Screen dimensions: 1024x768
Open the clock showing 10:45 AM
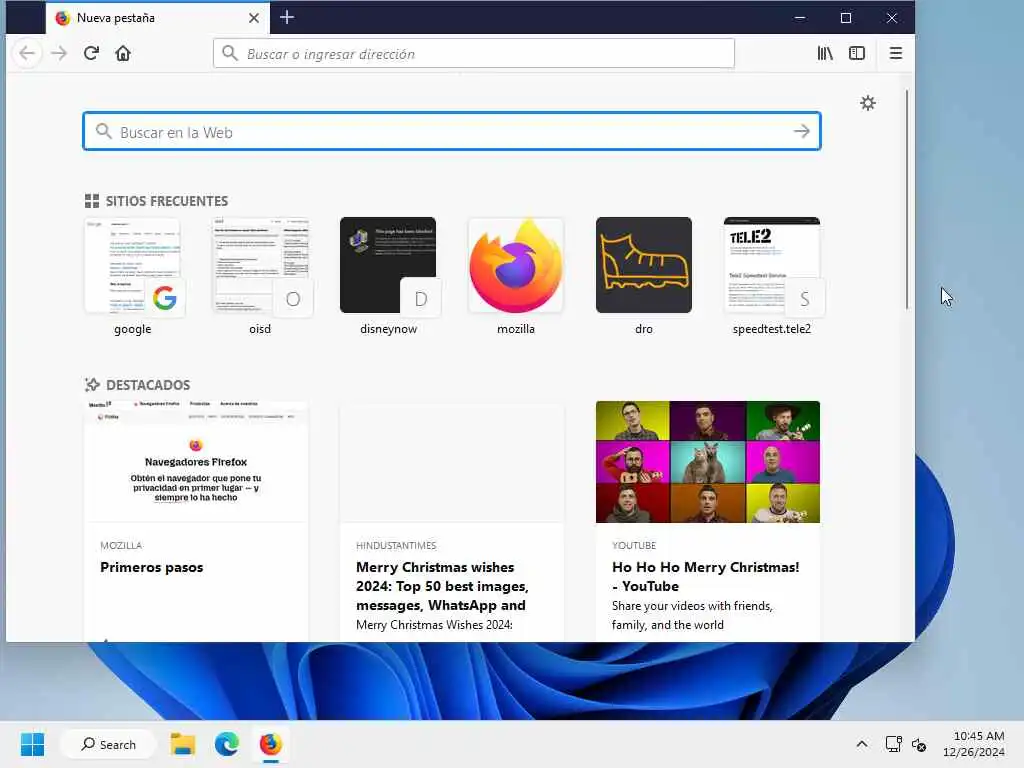[x=974, y=744]
